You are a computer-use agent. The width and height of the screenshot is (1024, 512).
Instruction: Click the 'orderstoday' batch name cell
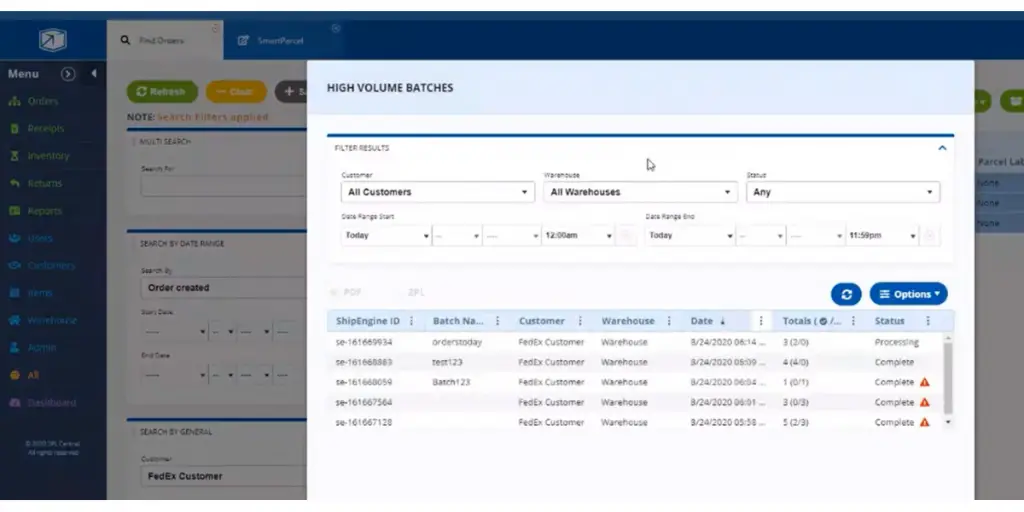(457, 342)
